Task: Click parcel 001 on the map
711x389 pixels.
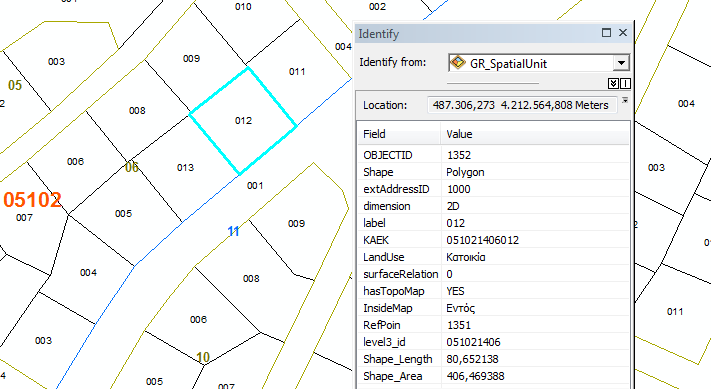Action: [255, 185]
